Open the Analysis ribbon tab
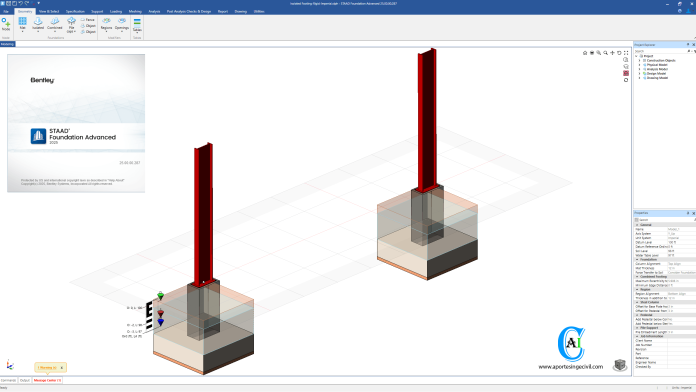 pyautogui.click(x=154, y=12)
